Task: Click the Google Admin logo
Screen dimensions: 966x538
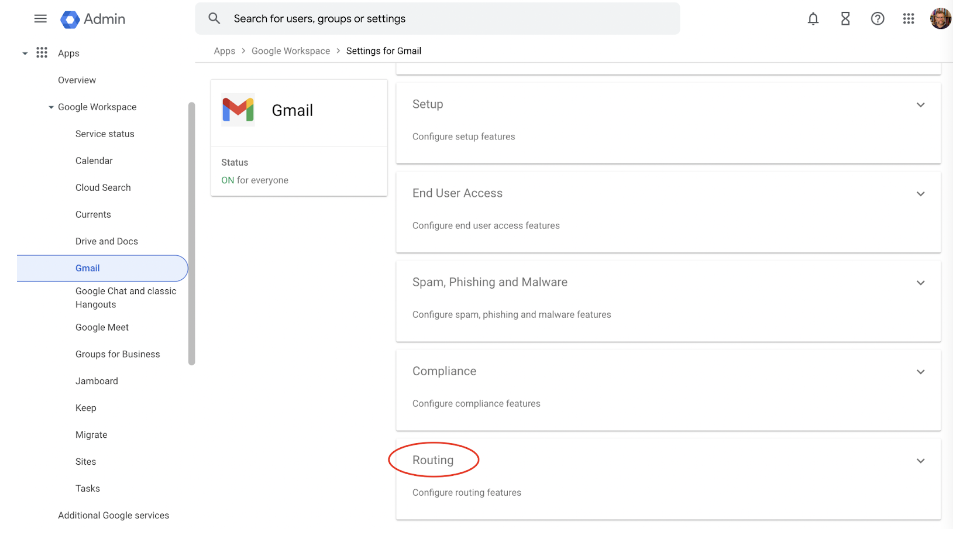Action: tap(93, 19)
